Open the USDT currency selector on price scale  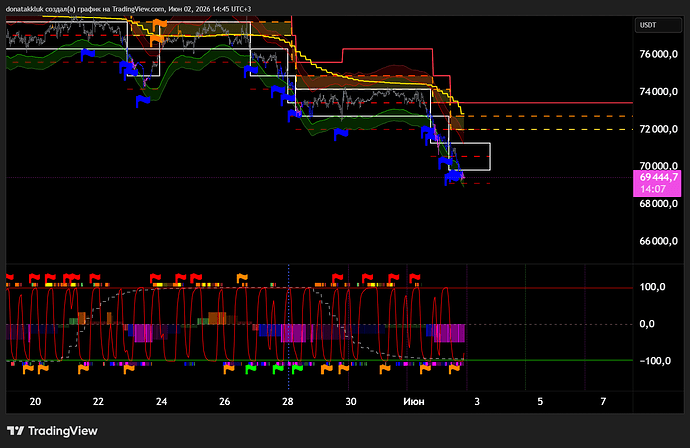658,25
